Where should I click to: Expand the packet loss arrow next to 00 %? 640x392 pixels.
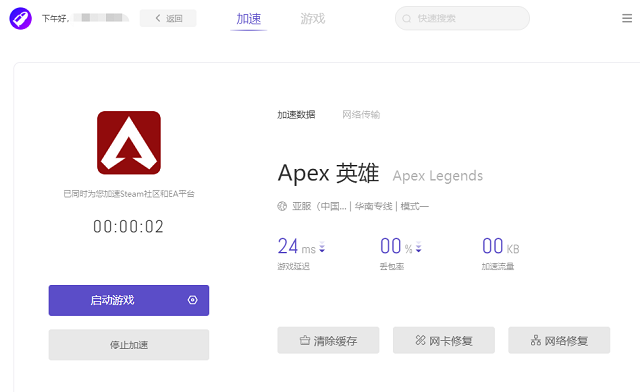418,247
